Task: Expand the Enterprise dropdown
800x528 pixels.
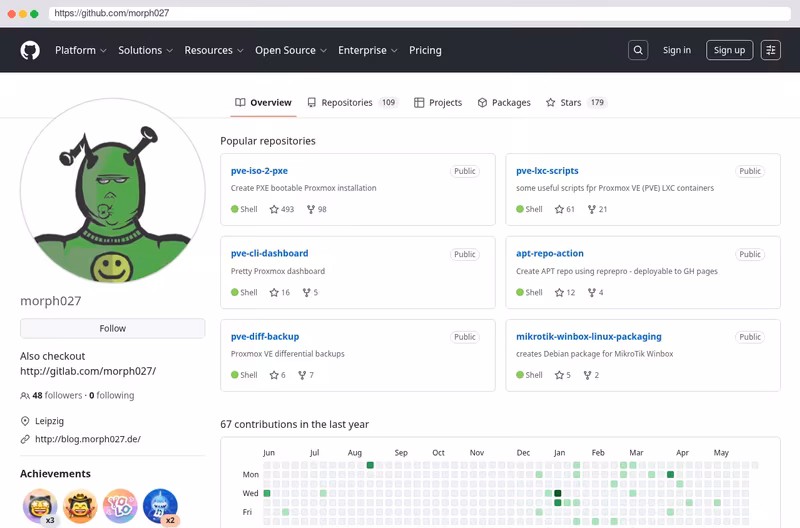Action: (x=367, y=50)
